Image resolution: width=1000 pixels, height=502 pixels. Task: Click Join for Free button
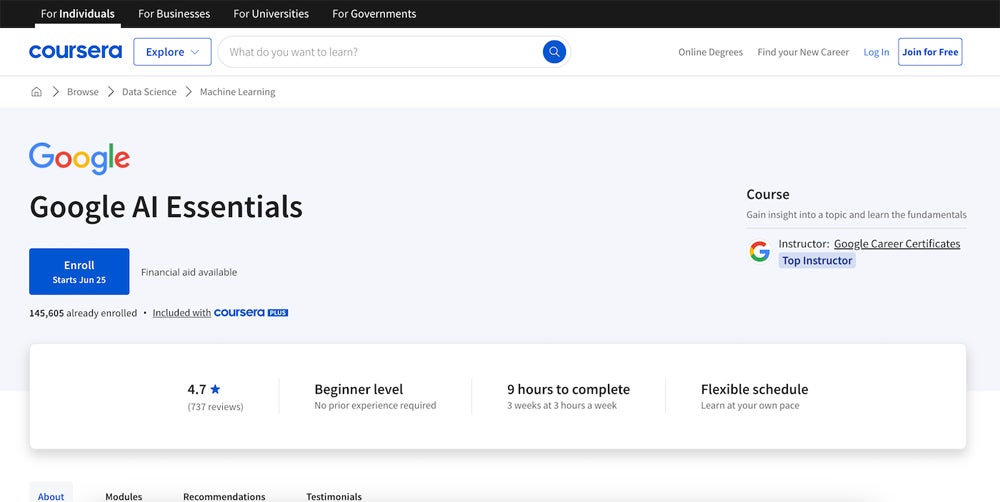(x=930, y=52)
